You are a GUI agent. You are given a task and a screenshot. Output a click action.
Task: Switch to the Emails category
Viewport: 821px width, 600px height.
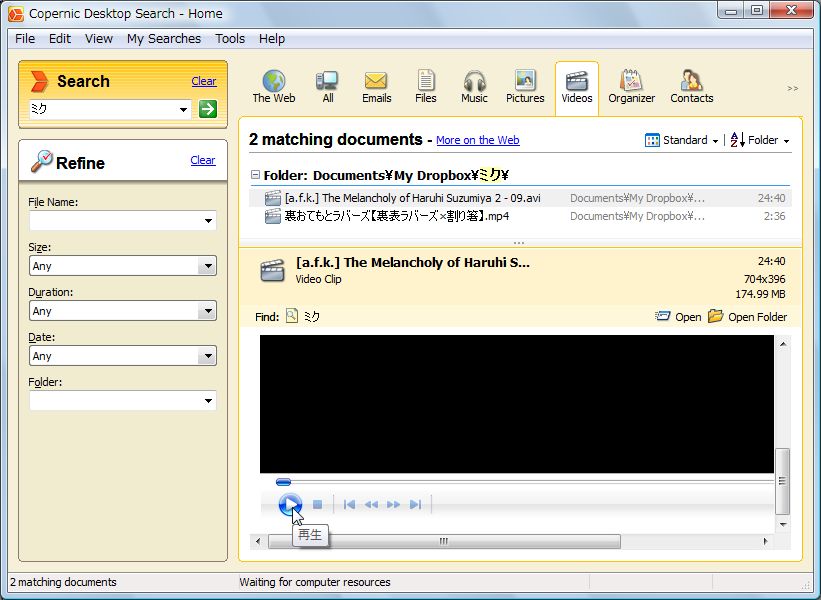[x=376, y=87]
